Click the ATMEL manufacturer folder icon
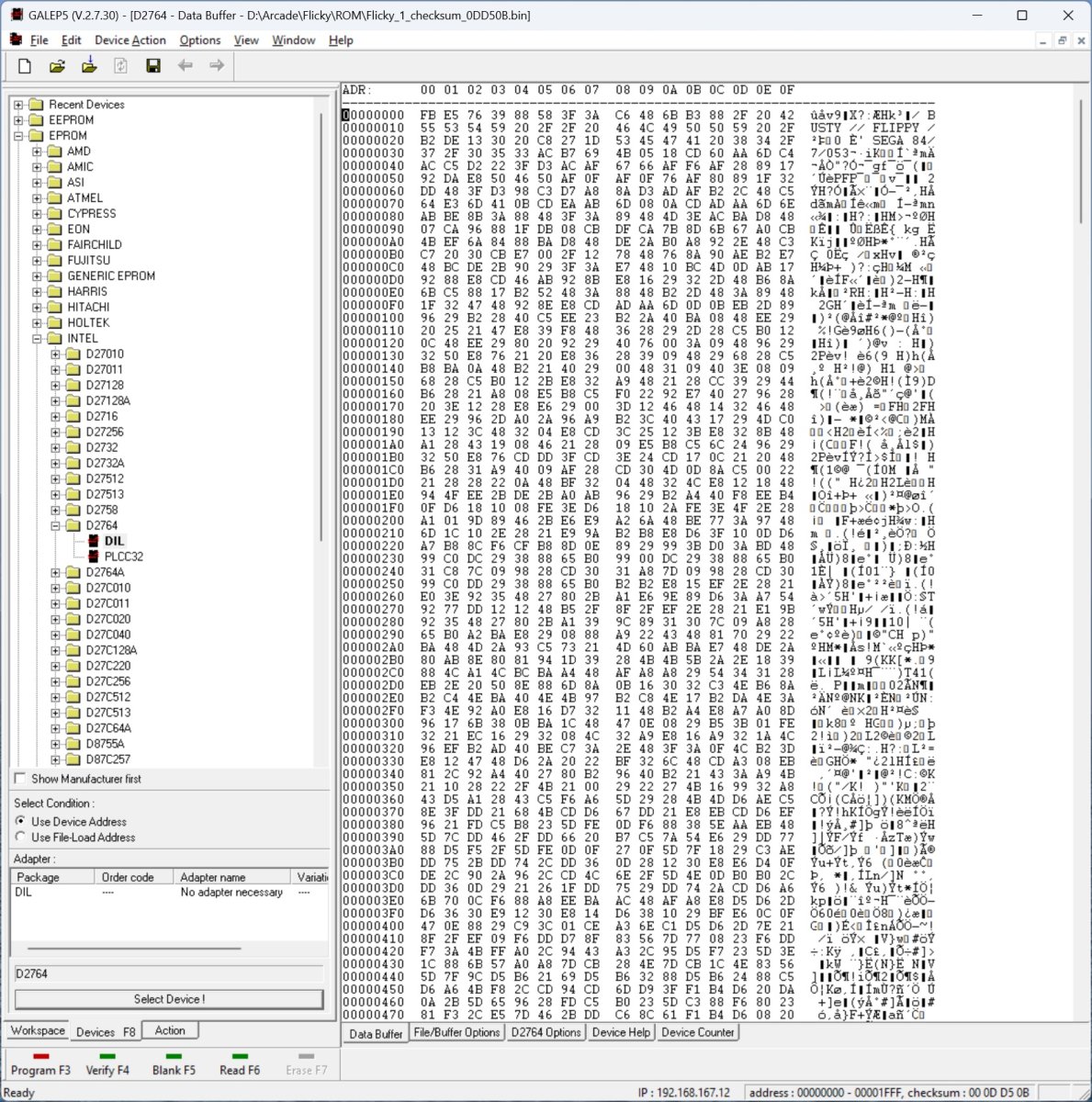Viewport: 1092px width, 1102px height. click(54, 197)
